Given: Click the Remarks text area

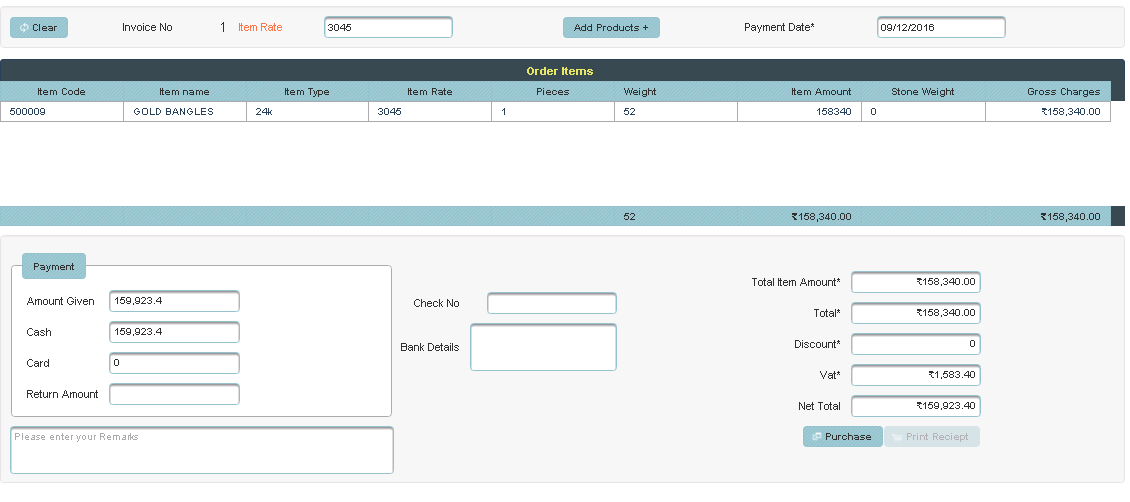Looking at the screenshot, I should pos(202,450).
